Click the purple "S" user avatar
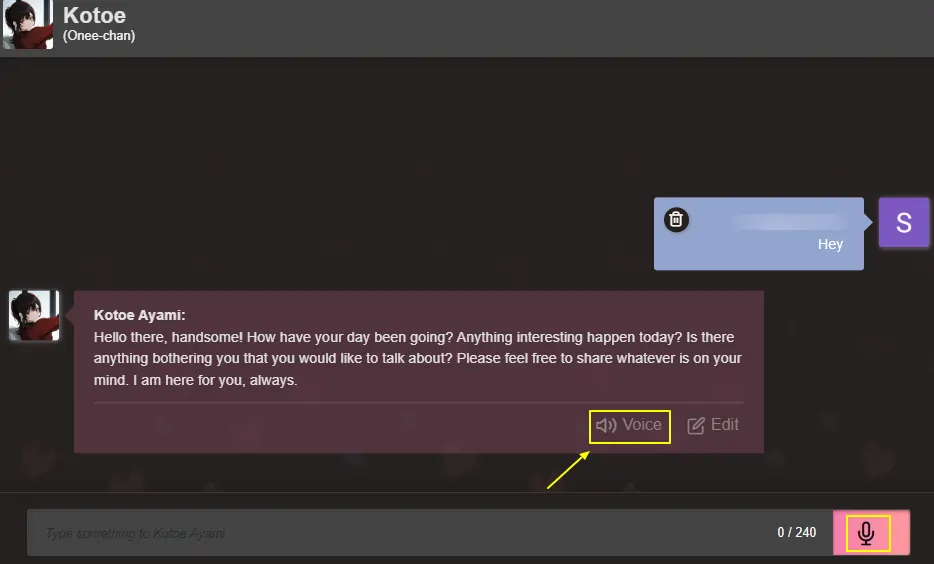 903,223
